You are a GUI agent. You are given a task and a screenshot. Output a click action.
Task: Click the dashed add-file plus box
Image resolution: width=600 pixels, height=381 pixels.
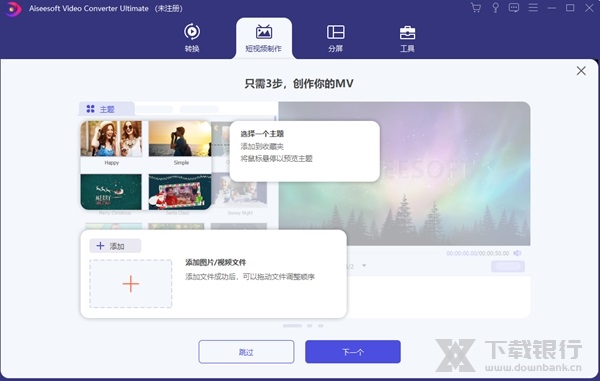point(131,284)
